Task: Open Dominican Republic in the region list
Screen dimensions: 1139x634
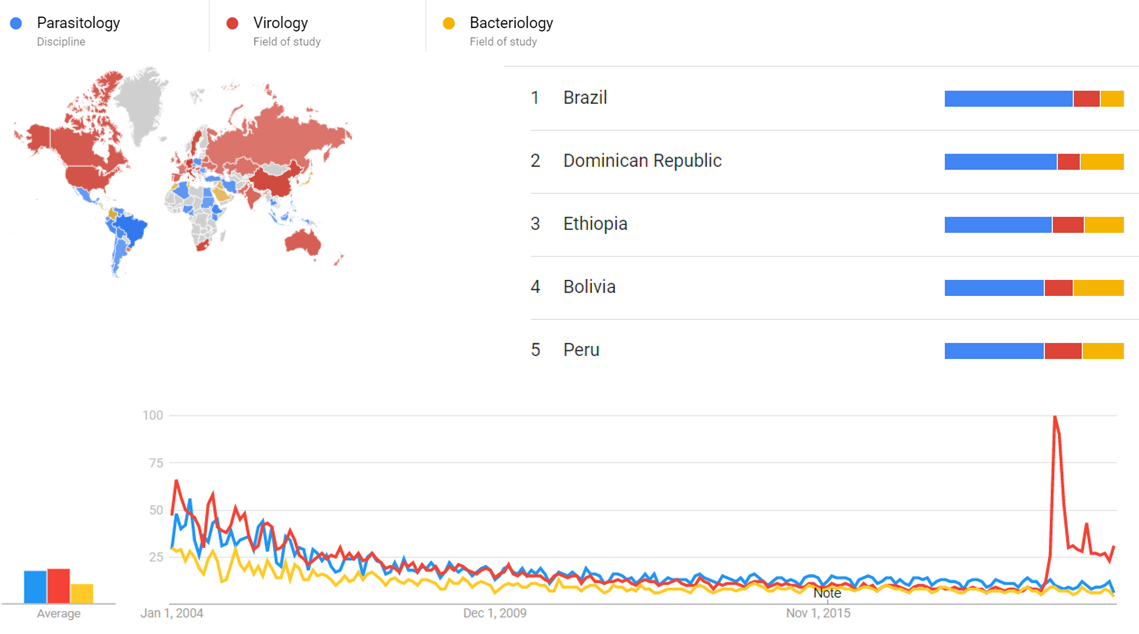Action: [x=642, y=161]
